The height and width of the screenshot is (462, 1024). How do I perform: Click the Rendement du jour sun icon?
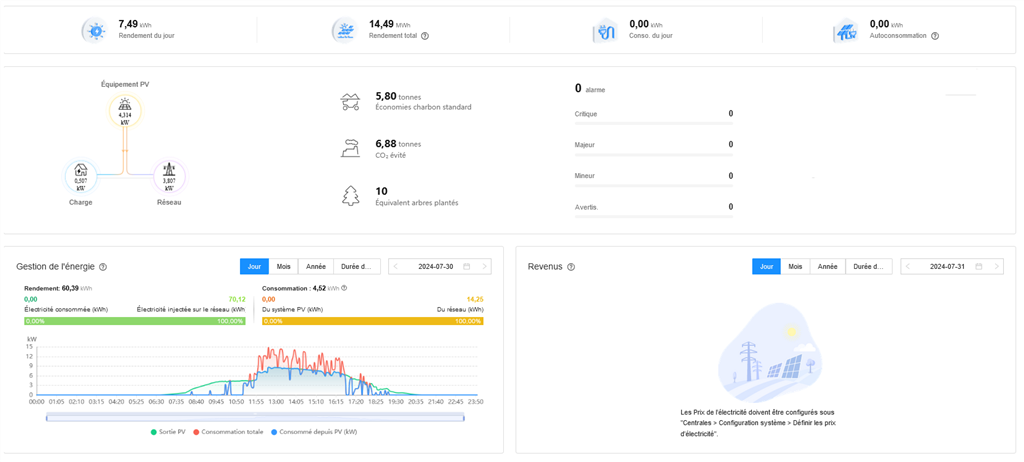click(x=95, y=31)
